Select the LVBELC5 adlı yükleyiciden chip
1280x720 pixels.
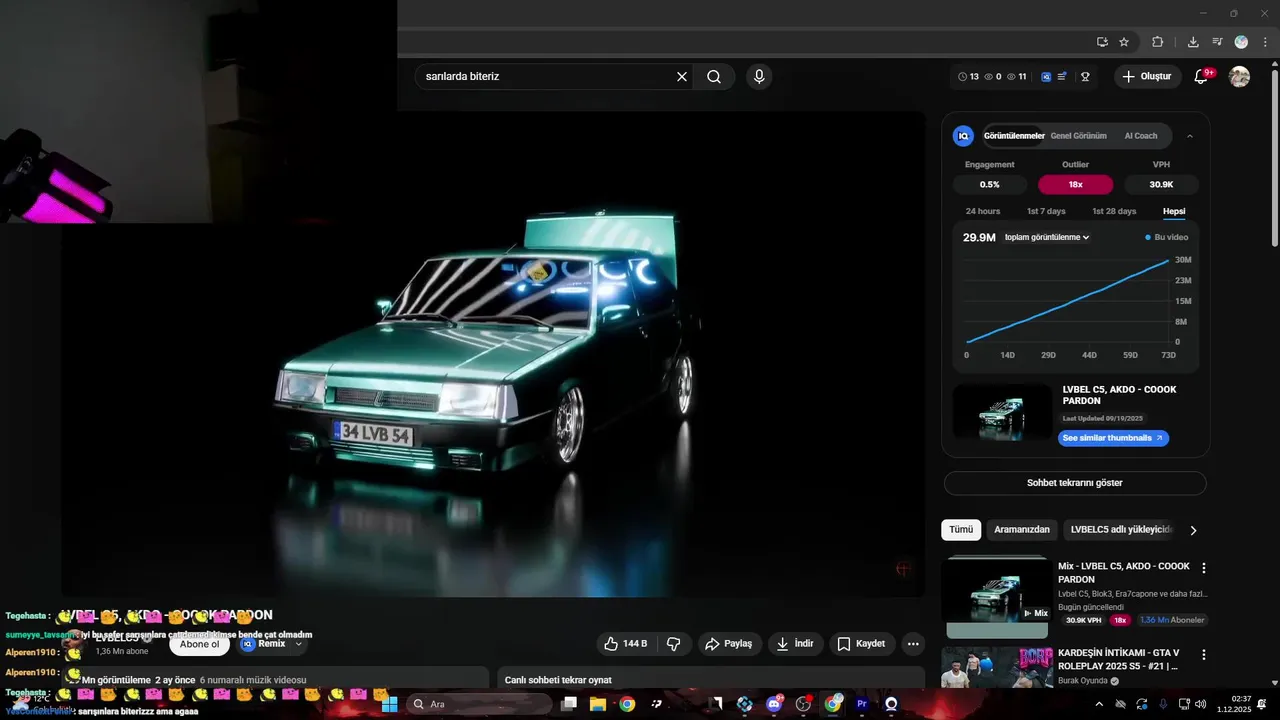[1120, 530]
